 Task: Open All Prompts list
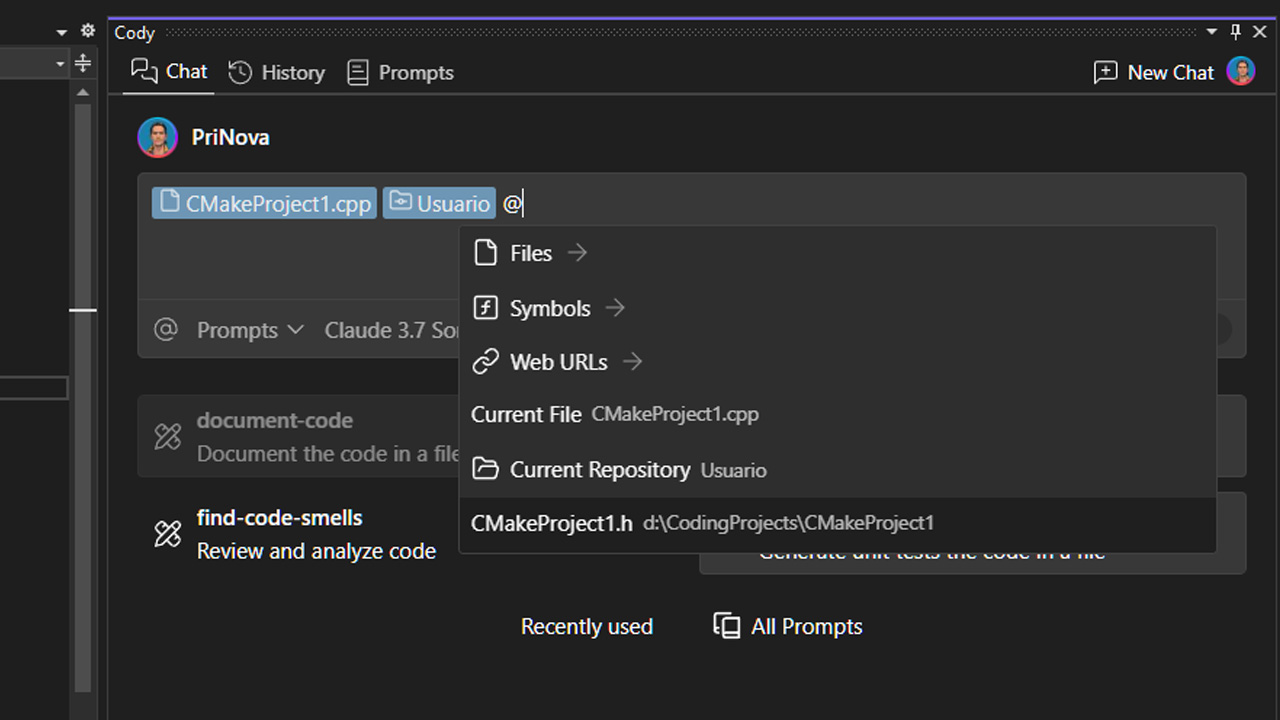pyautogui.click(x=788, y=627)
